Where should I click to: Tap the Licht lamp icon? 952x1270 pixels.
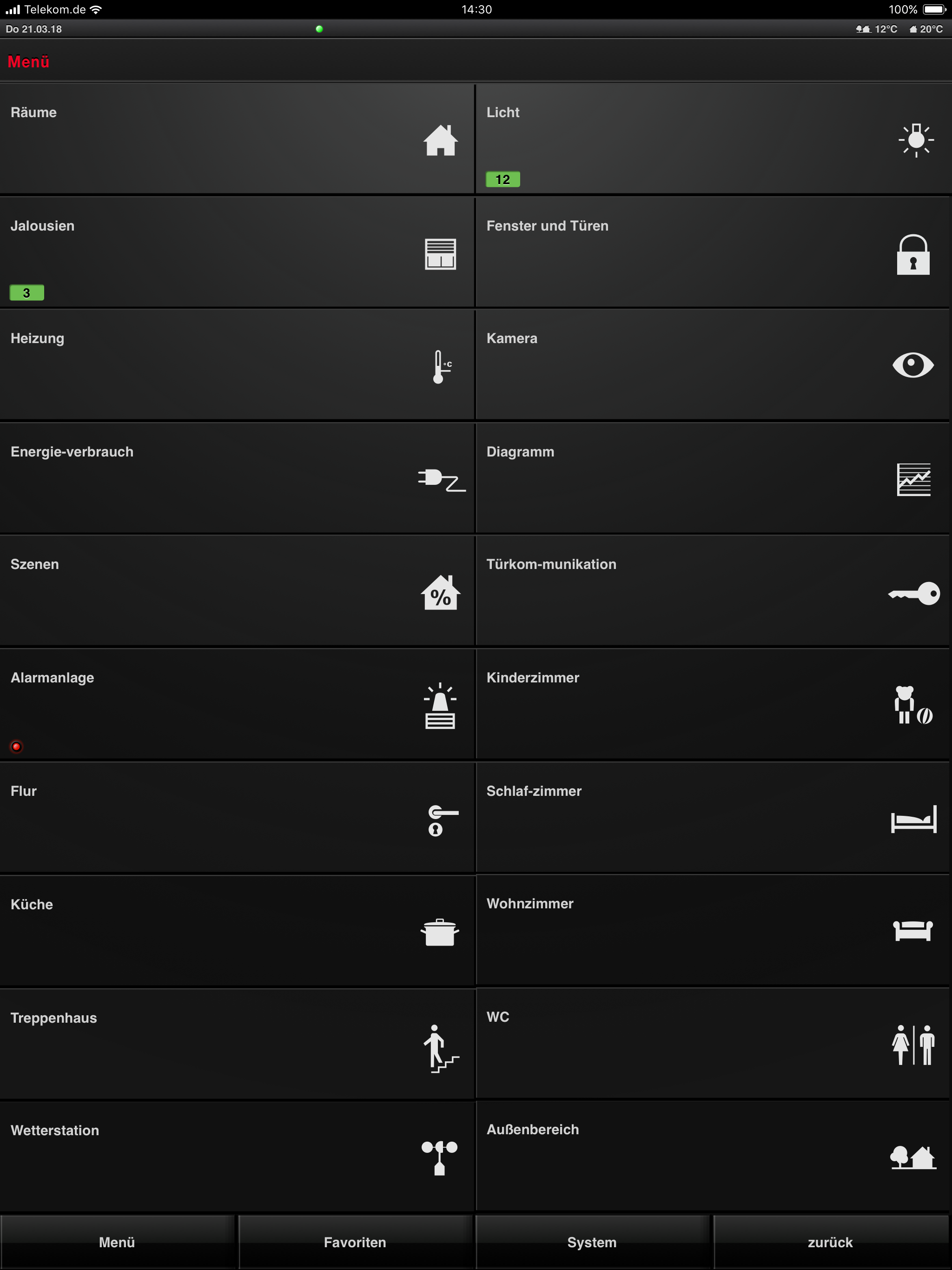[x=916, y=140]
